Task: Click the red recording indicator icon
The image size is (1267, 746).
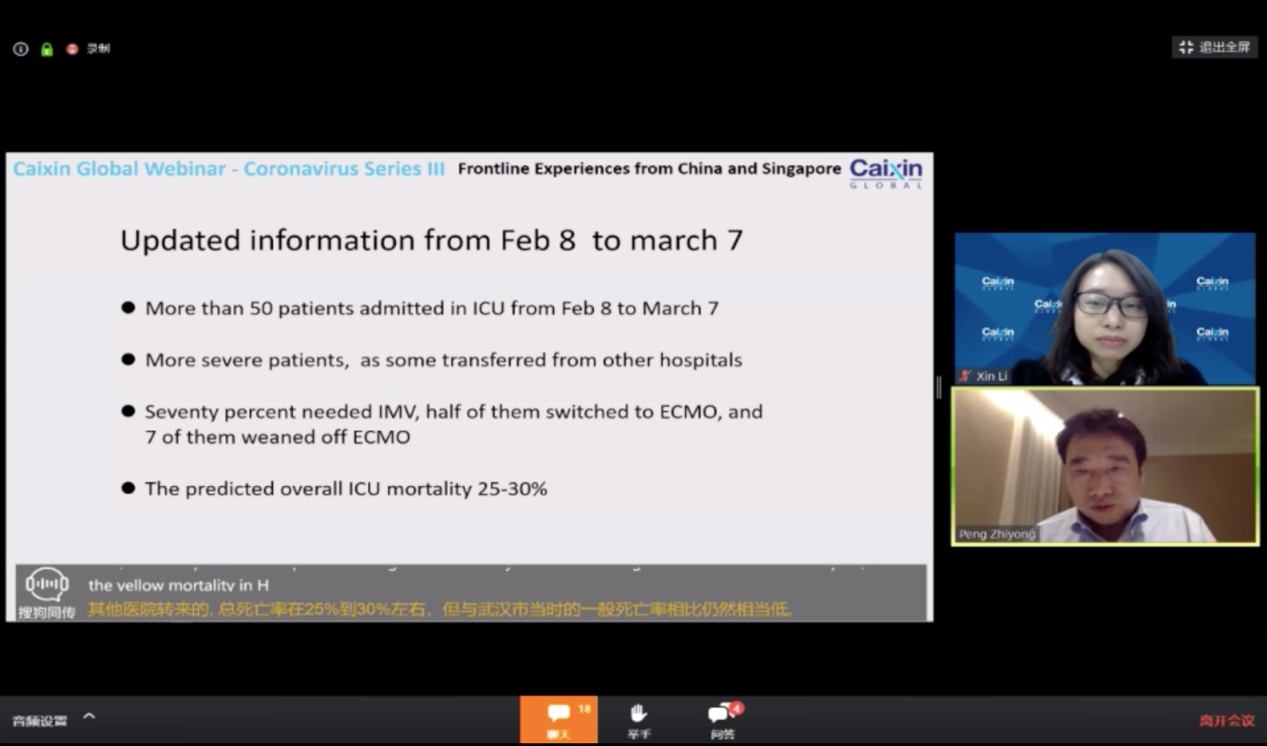Action: click(x=72, y=49)
